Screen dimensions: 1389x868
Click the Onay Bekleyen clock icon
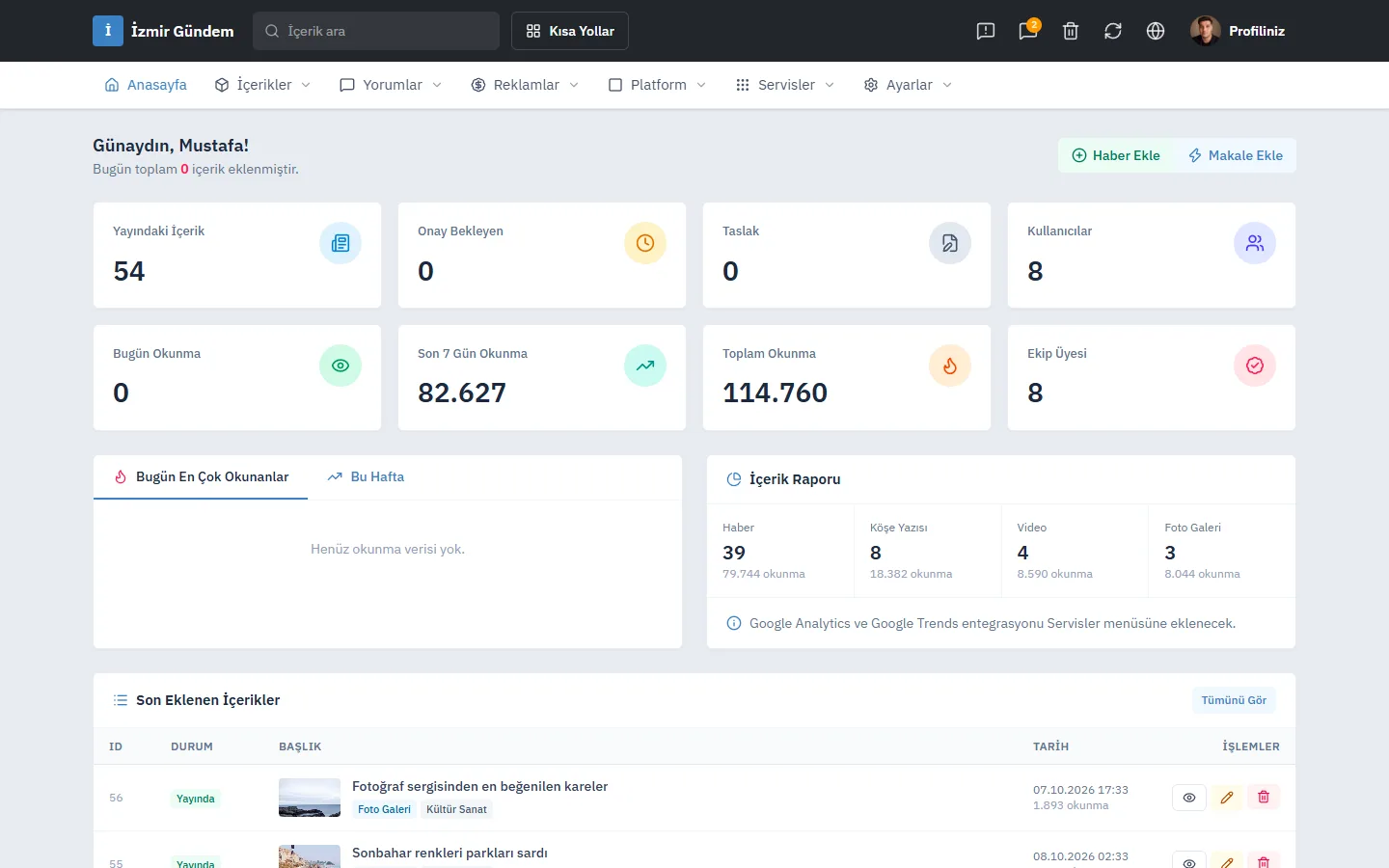(645, 243)
